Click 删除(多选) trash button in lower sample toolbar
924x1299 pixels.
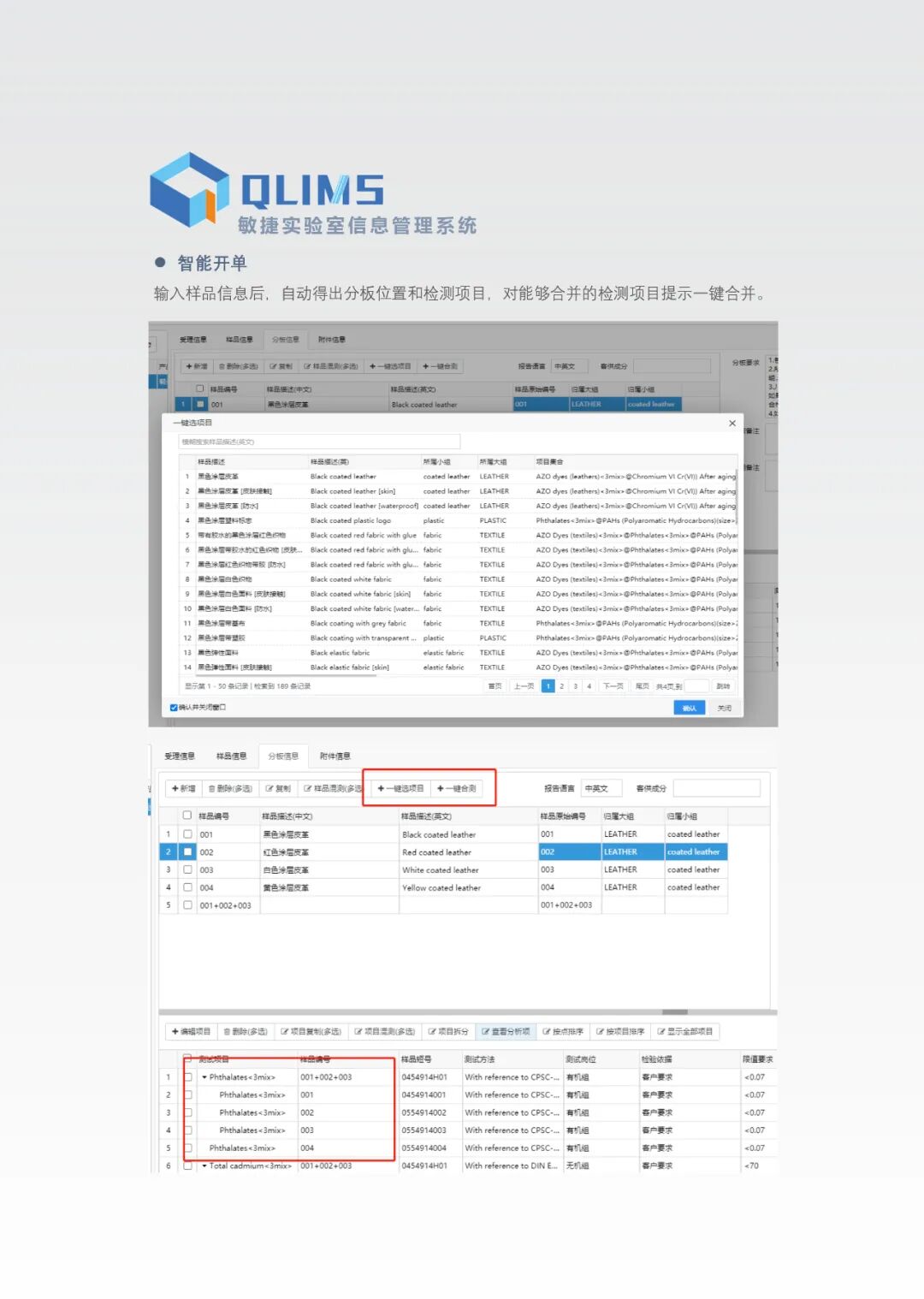click(x=230, y=789)
